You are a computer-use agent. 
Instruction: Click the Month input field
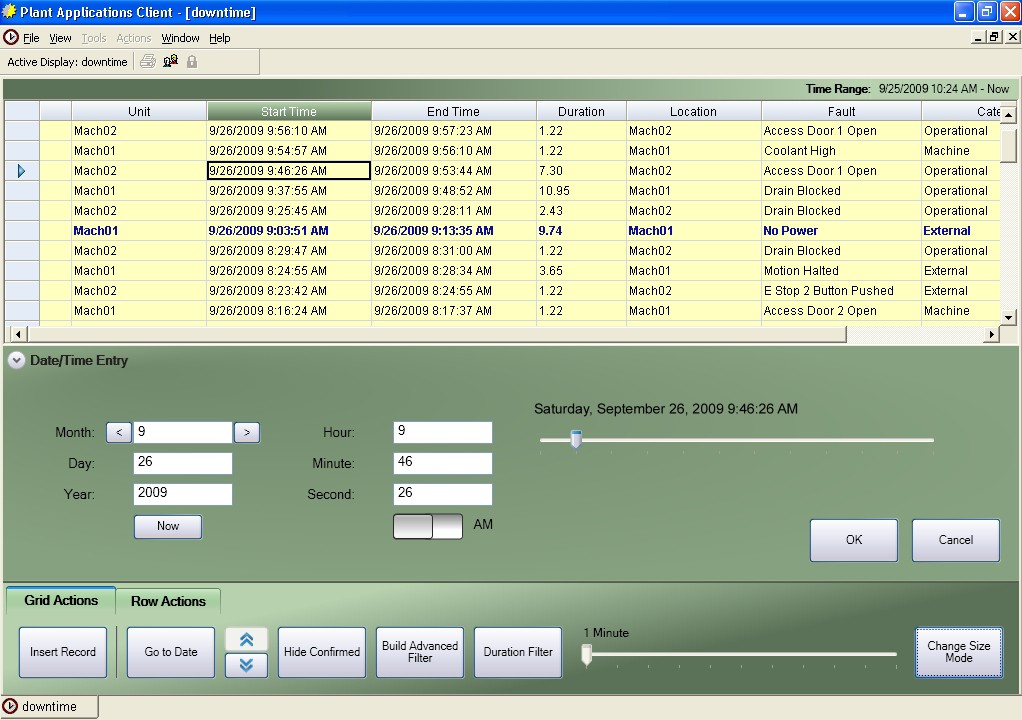pos(182,432)
